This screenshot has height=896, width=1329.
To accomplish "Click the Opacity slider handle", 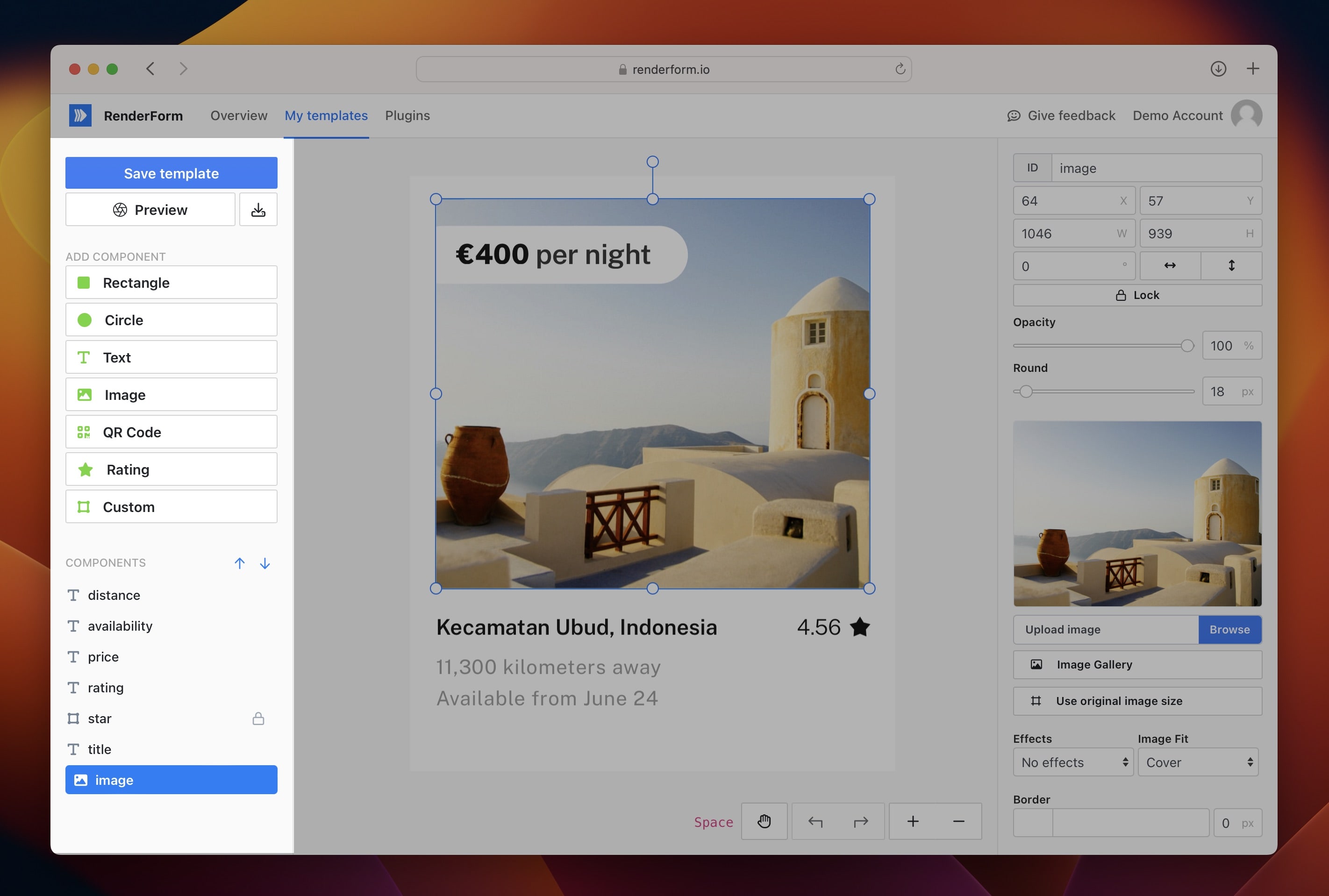I will (1186, 346).
